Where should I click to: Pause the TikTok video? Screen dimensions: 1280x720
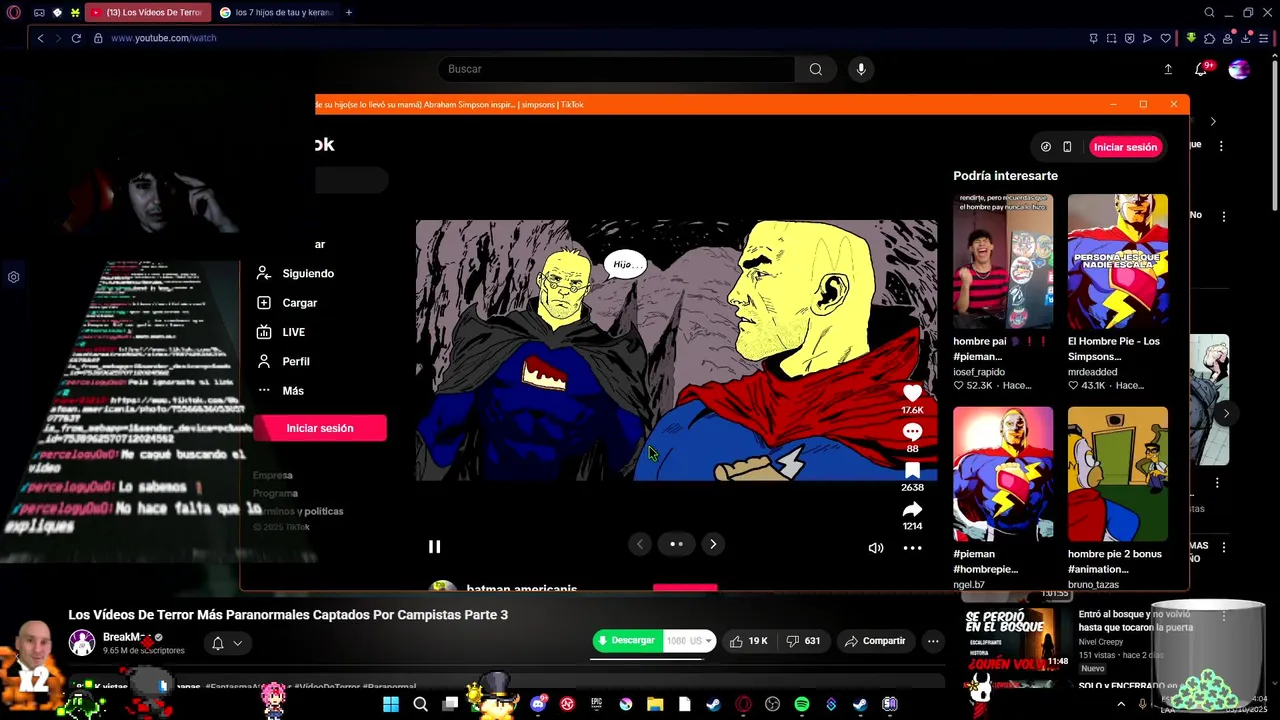click(434, 546)
